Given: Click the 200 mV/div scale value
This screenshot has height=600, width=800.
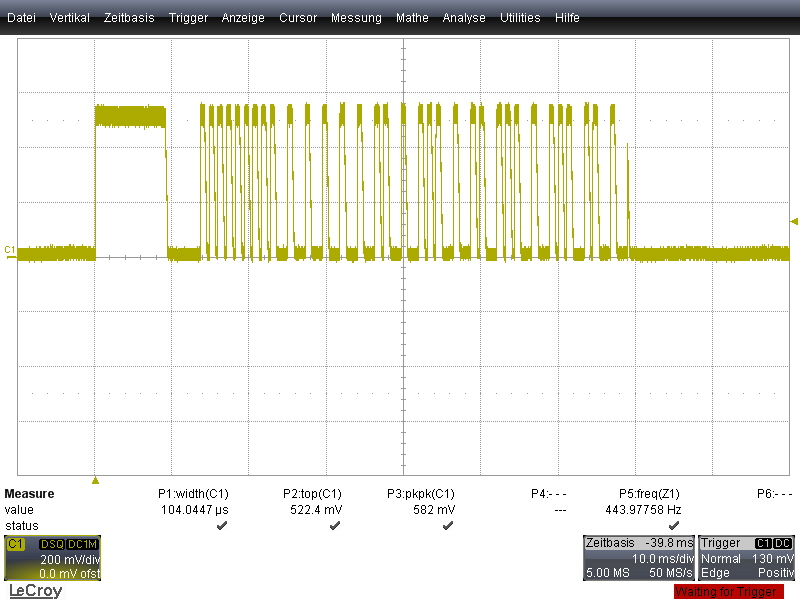Looking at the screenshot, I should pos(70,560).
